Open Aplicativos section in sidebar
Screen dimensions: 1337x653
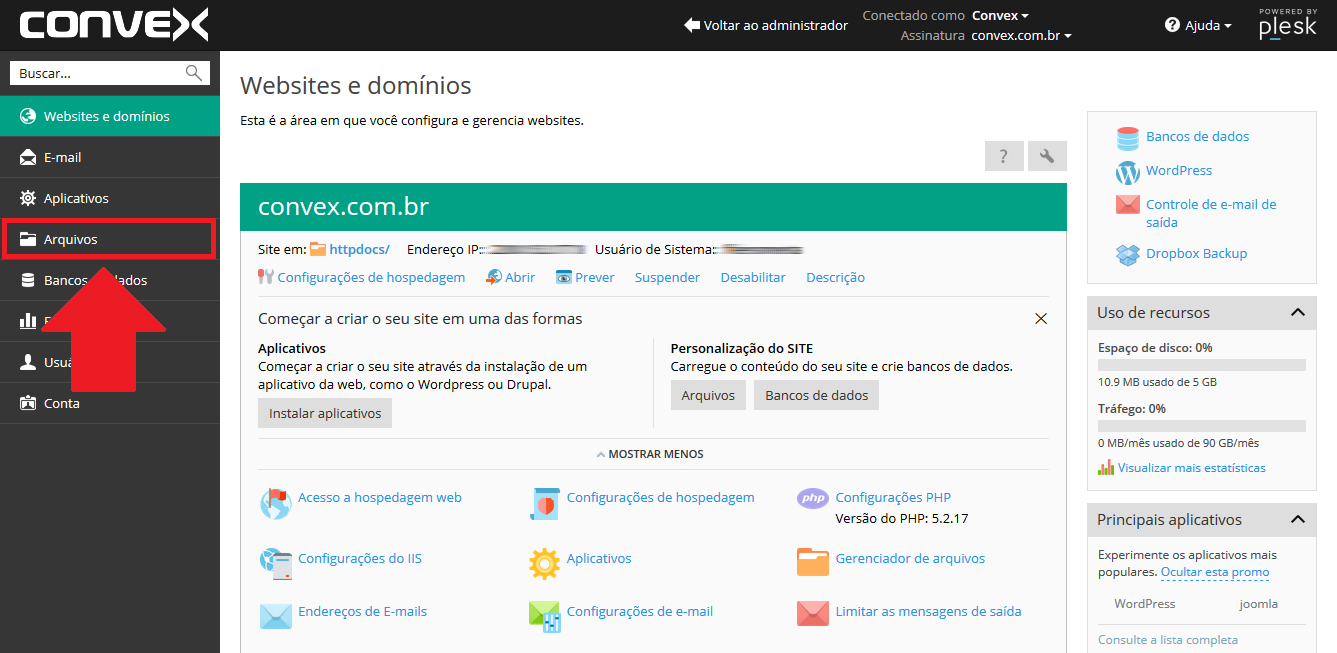coord(110,198)
